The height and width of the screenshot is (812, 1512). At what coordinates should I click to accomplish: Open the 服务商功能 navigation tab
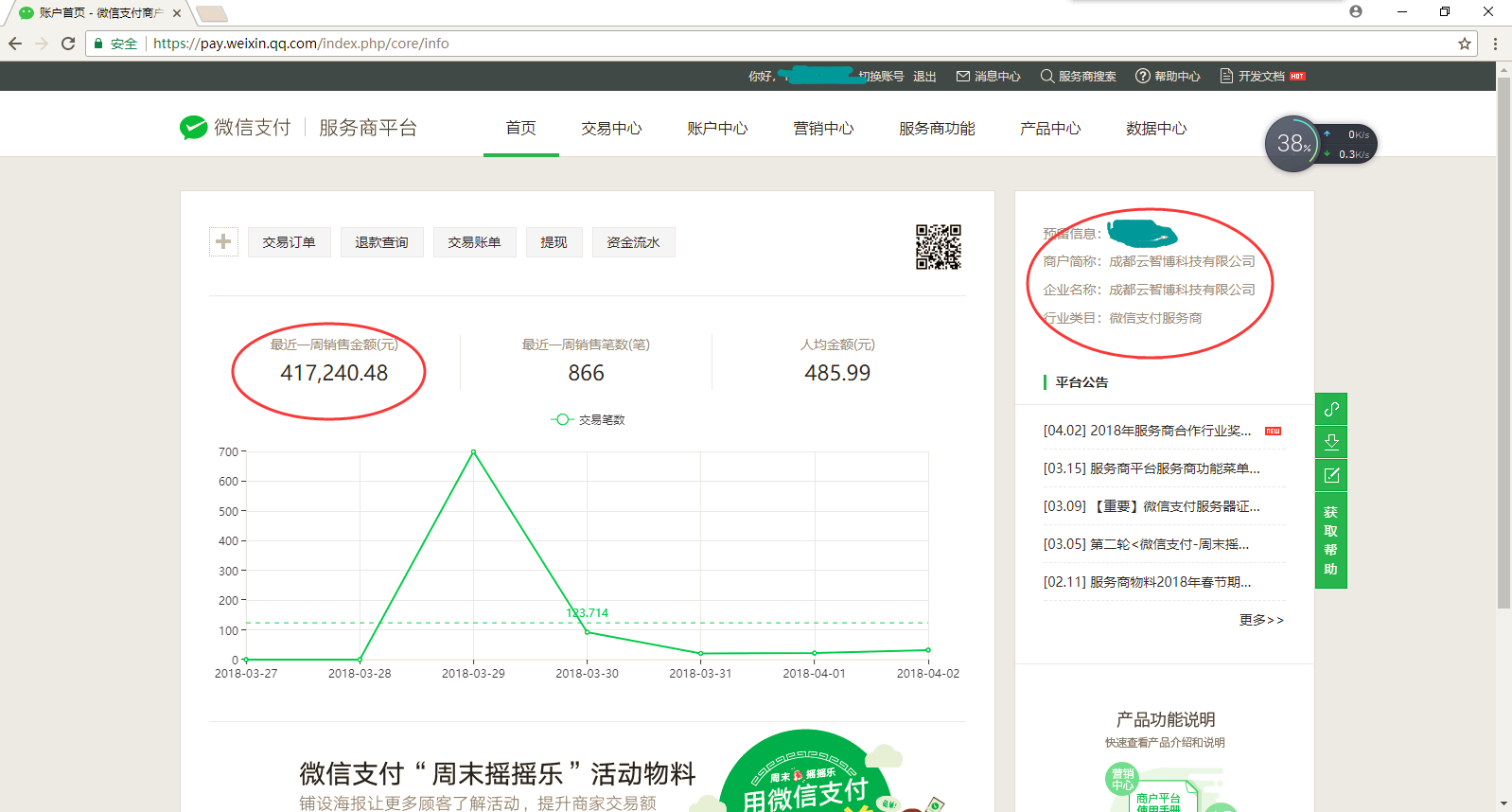coord(937,128)
